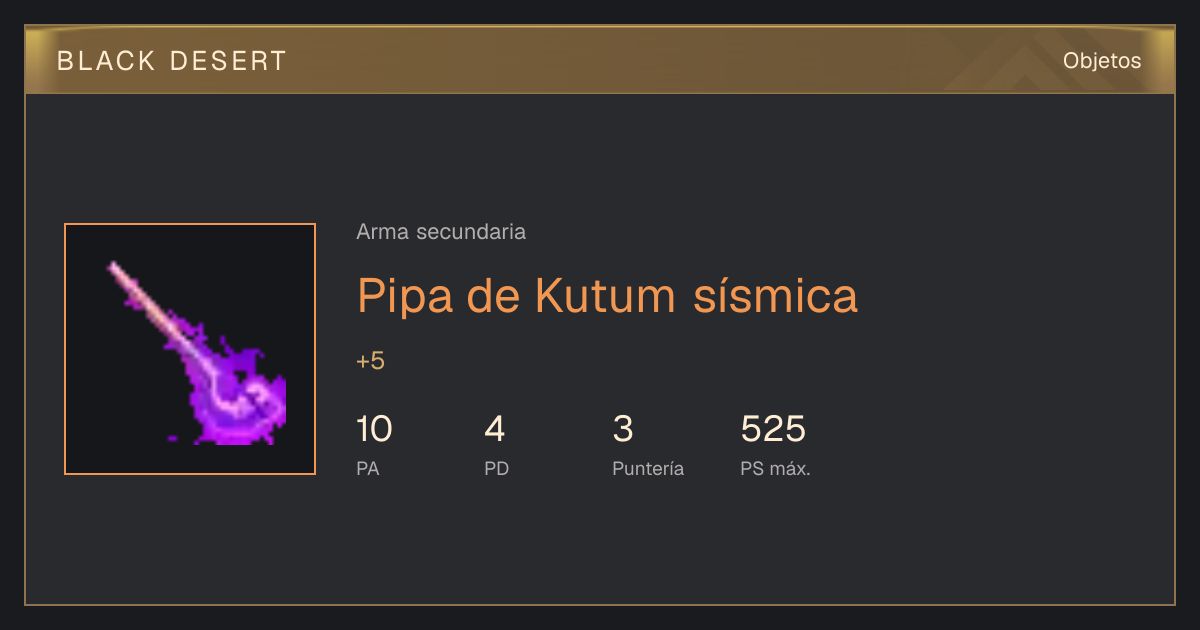Click the gold header banner
Viewport: 1200px width, 630px height.
[x=600, y=60]
